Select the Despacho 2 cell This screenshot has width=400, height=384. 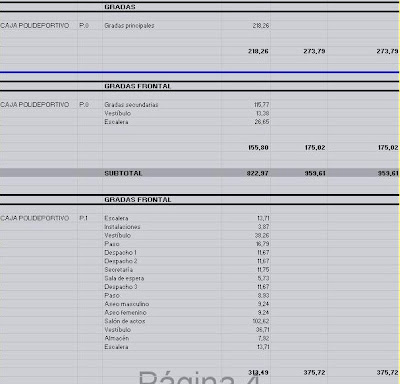121,261
